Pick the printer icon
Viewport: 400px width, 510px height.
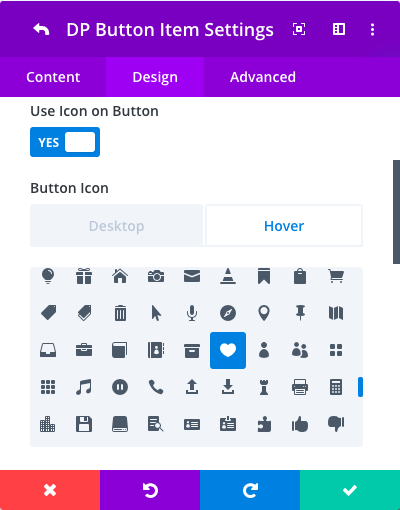point(300,387)
